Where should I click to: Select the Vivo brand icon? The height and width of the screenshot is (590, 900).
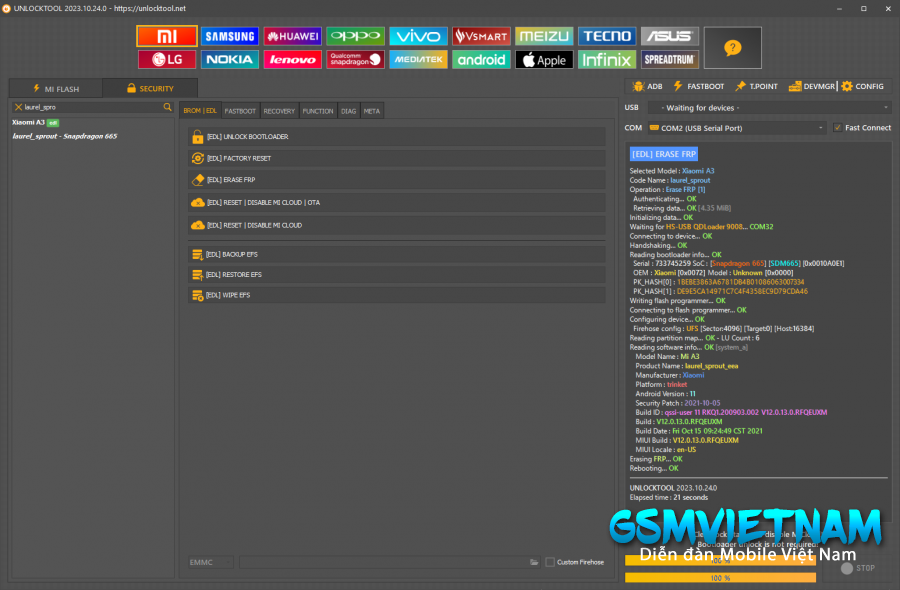point(418,36)
